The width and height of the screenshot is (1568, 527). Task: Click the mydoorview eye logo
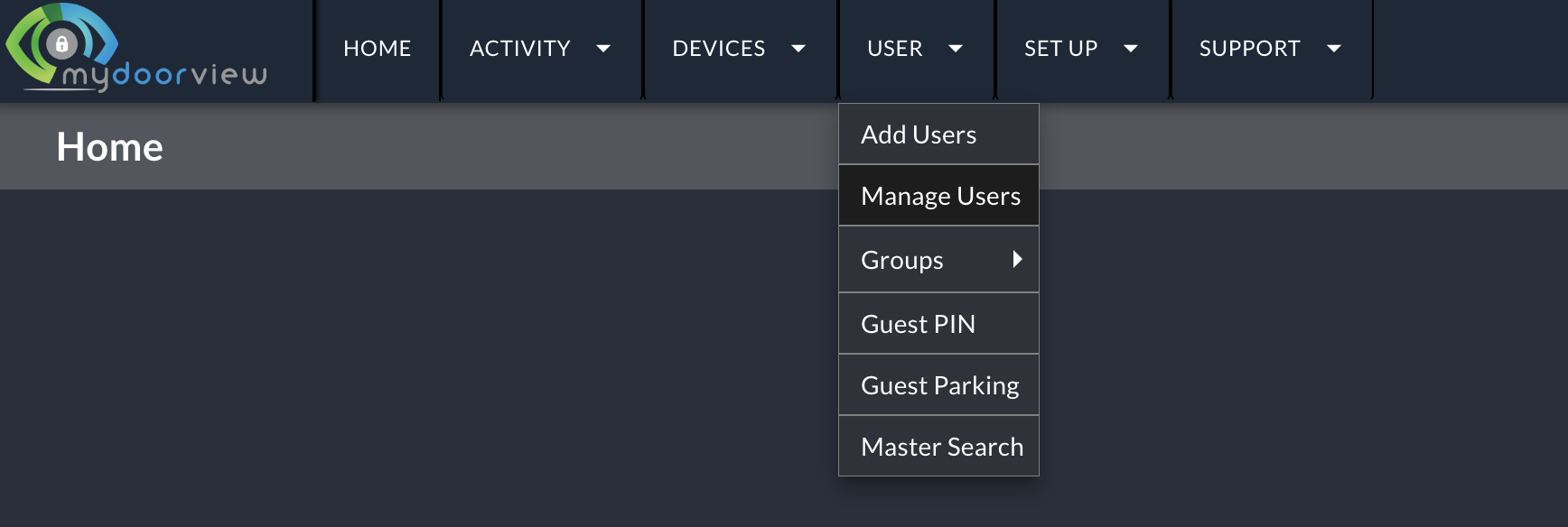(135, 47)
